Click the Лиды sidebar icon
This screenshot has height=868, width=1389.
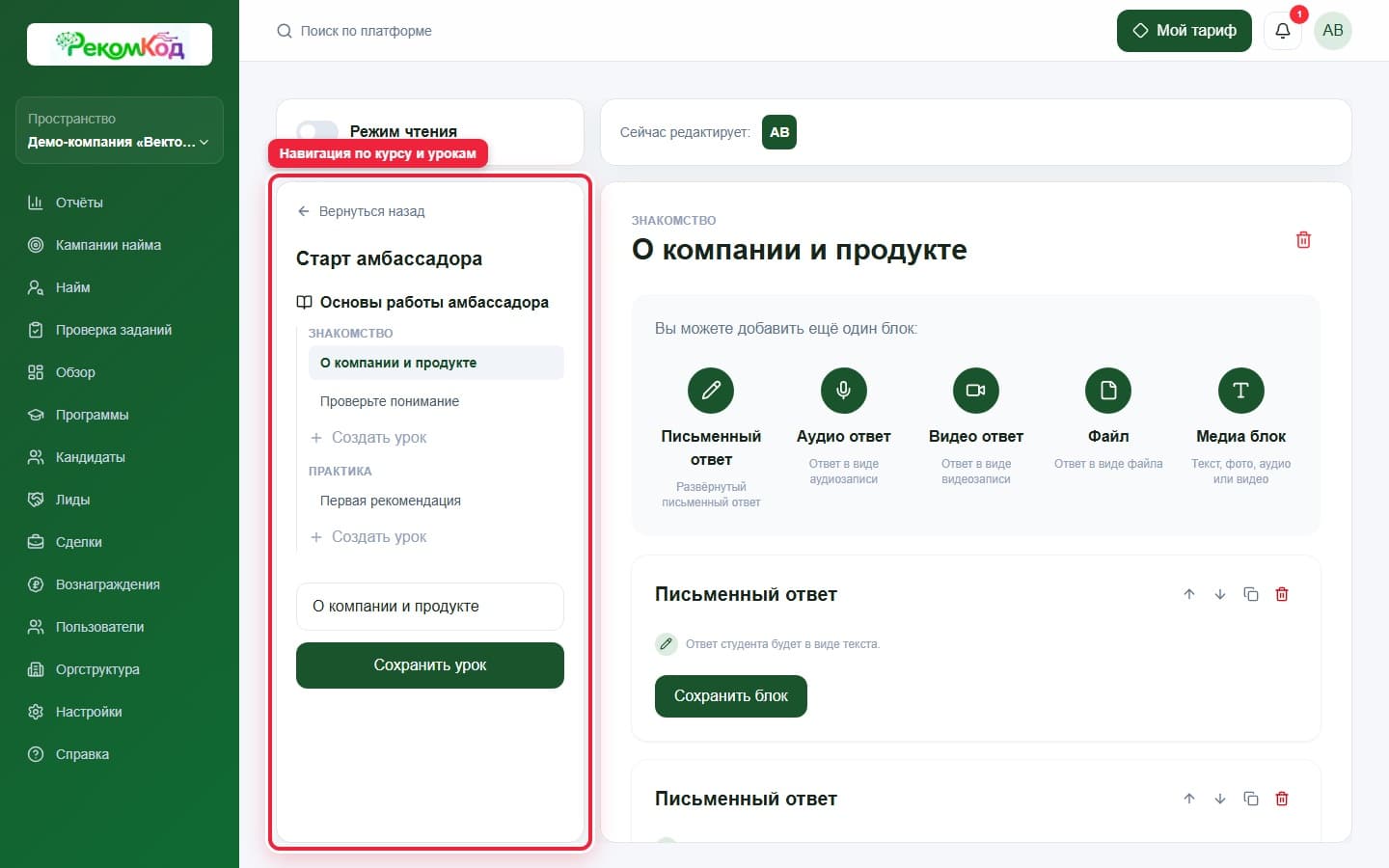click(x=36, y=500)
